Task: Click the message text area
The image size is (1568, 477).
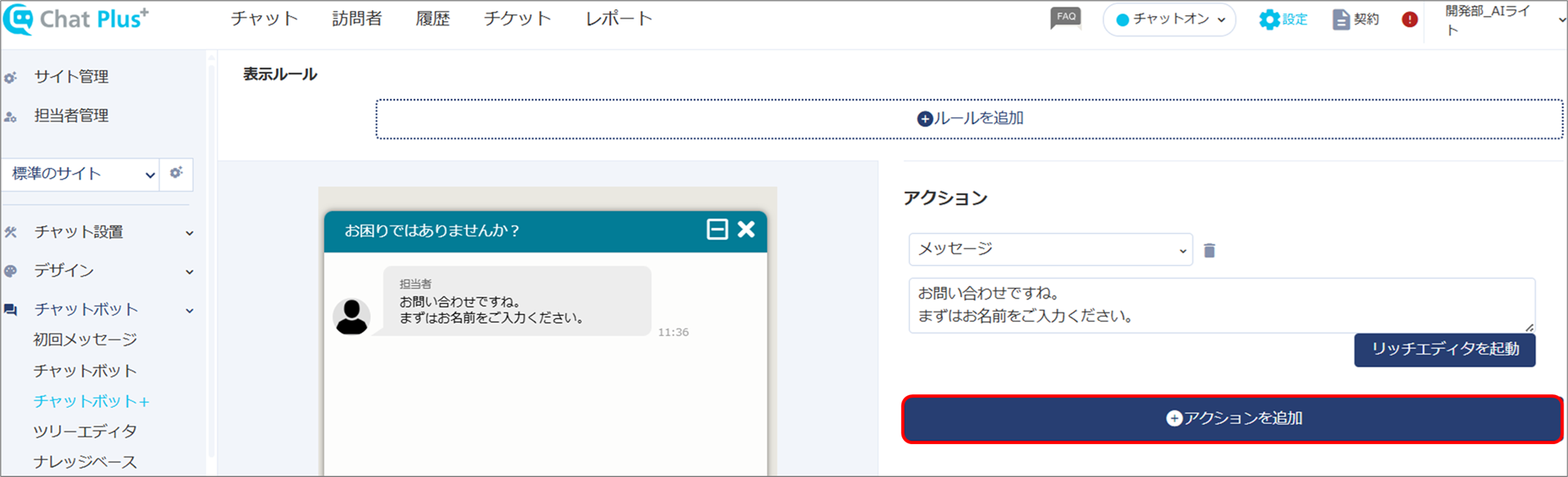Action: pyautogui.click(x=1221, y=305)
